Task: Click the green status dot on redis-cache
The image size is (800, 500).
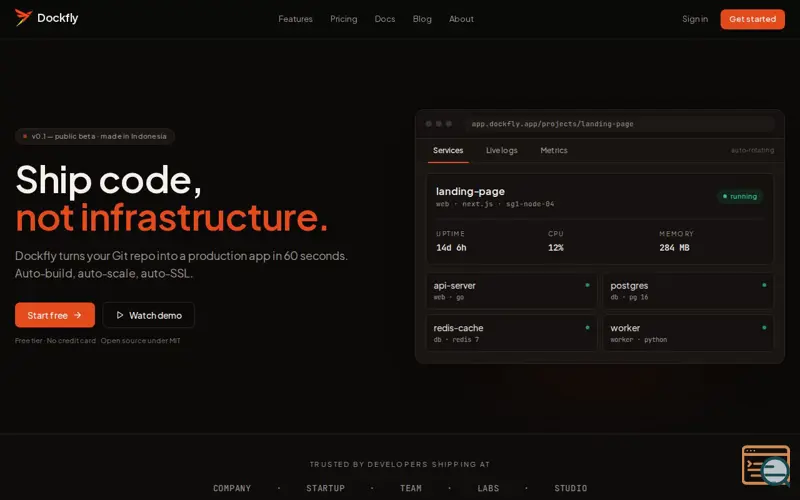Action: (x=587, y=328)
